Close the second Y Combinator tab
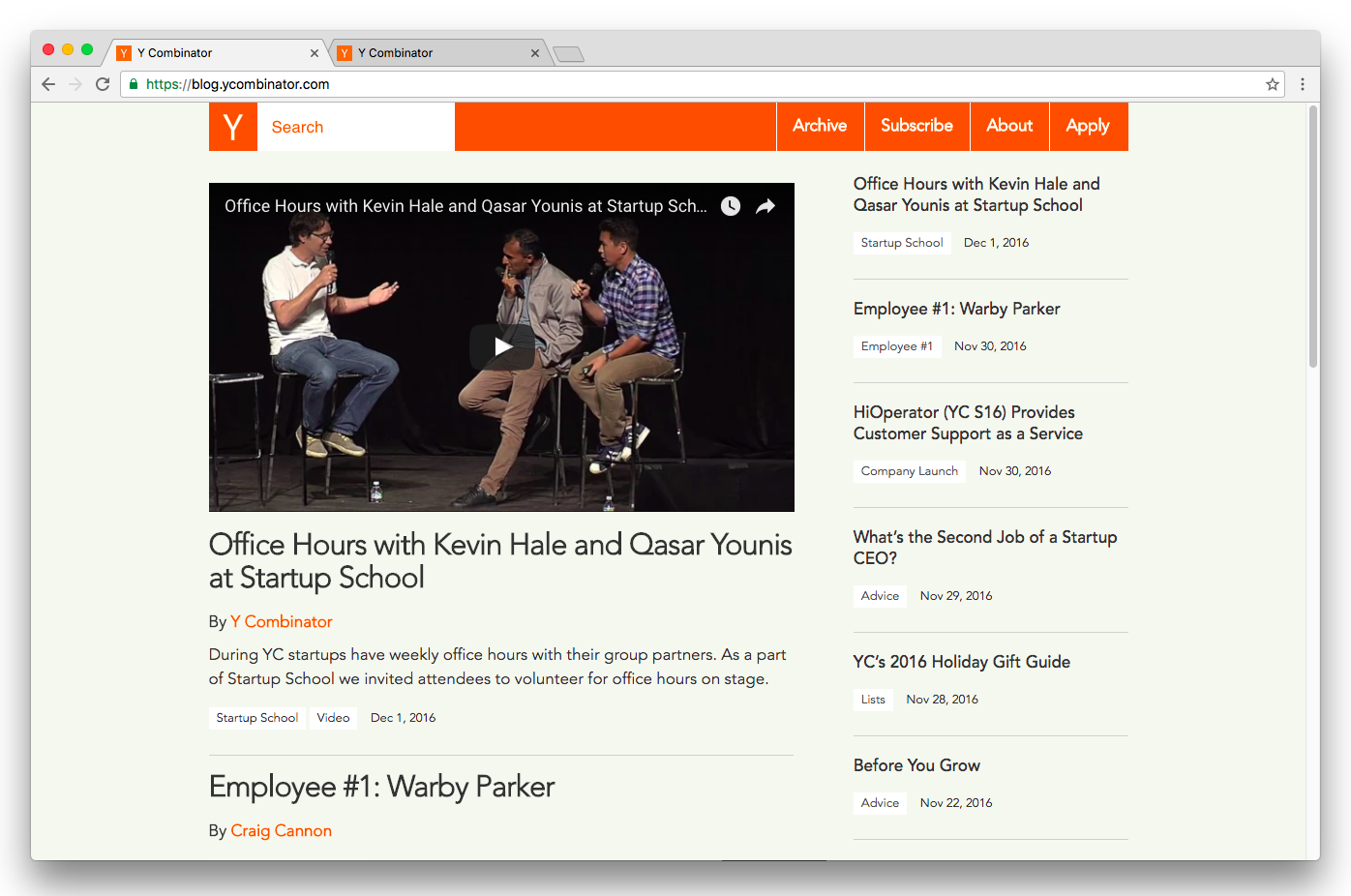 click(x=535, y=53)
